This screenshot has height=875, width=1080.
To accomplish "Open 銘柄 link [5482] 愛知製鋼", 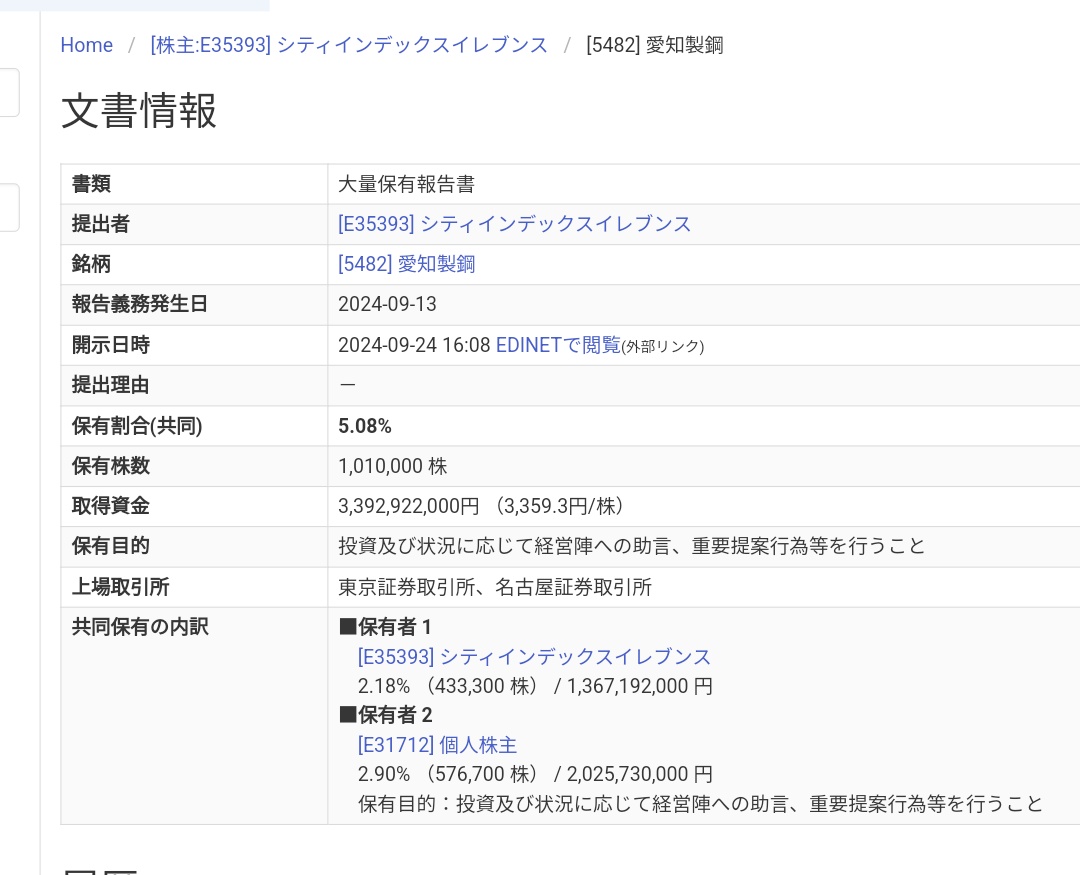I will [406, 264].
